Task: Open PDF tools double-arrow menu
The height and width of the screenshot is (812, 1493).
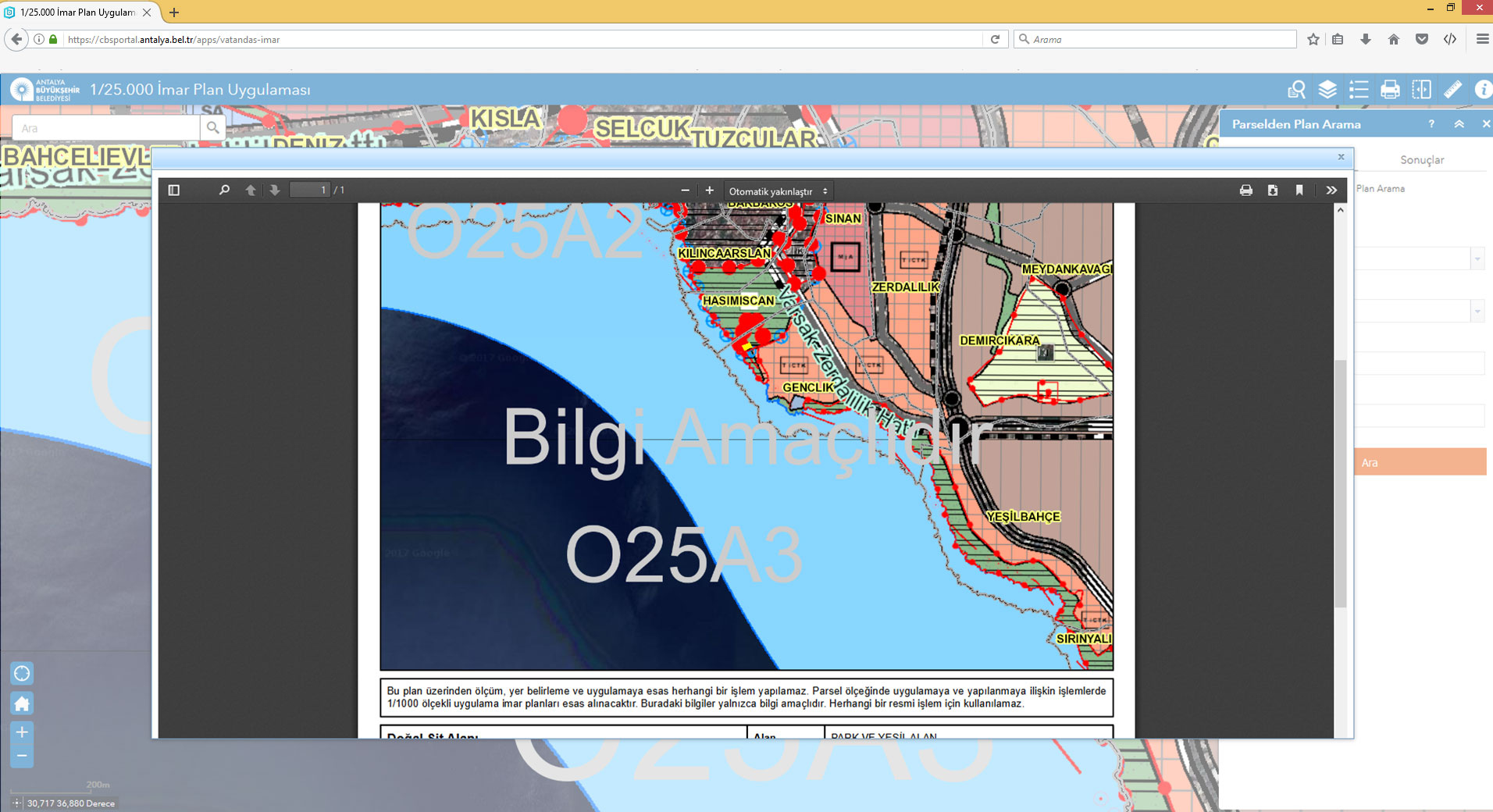Action: [x=1331, y=191]
